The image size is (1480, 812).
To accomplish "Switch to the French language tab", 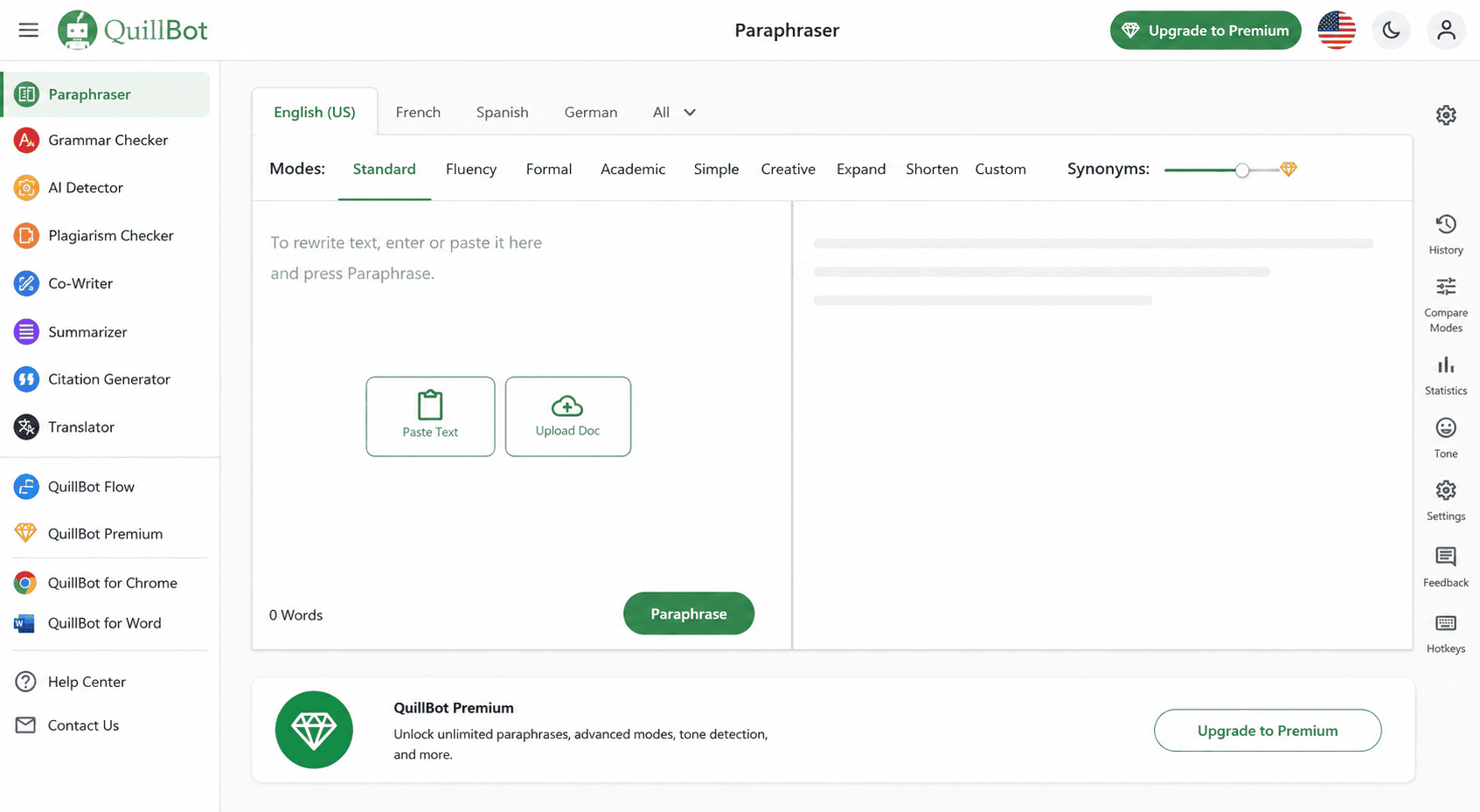I will tap(418, 113).
